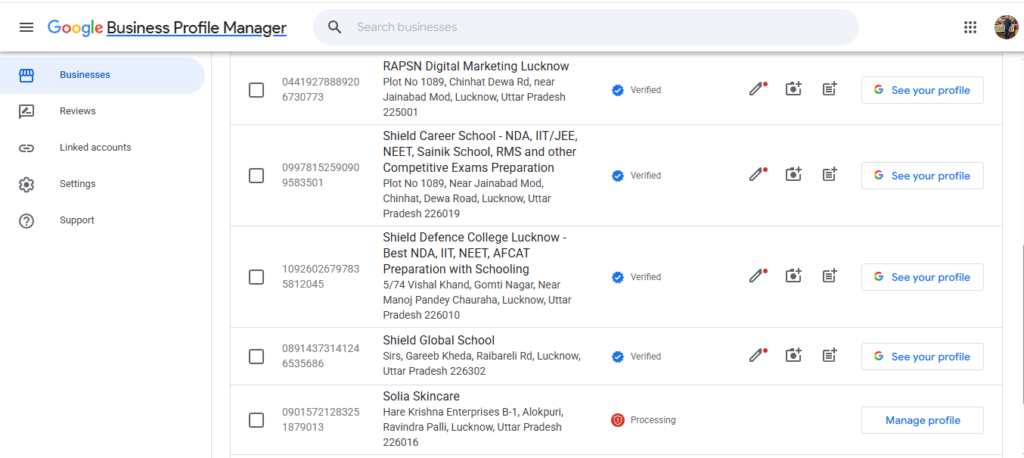This screenshot has width=1024, height=458.
Task: Check the Solia Skincare row checkbox
Action: [x=257, y=420]
